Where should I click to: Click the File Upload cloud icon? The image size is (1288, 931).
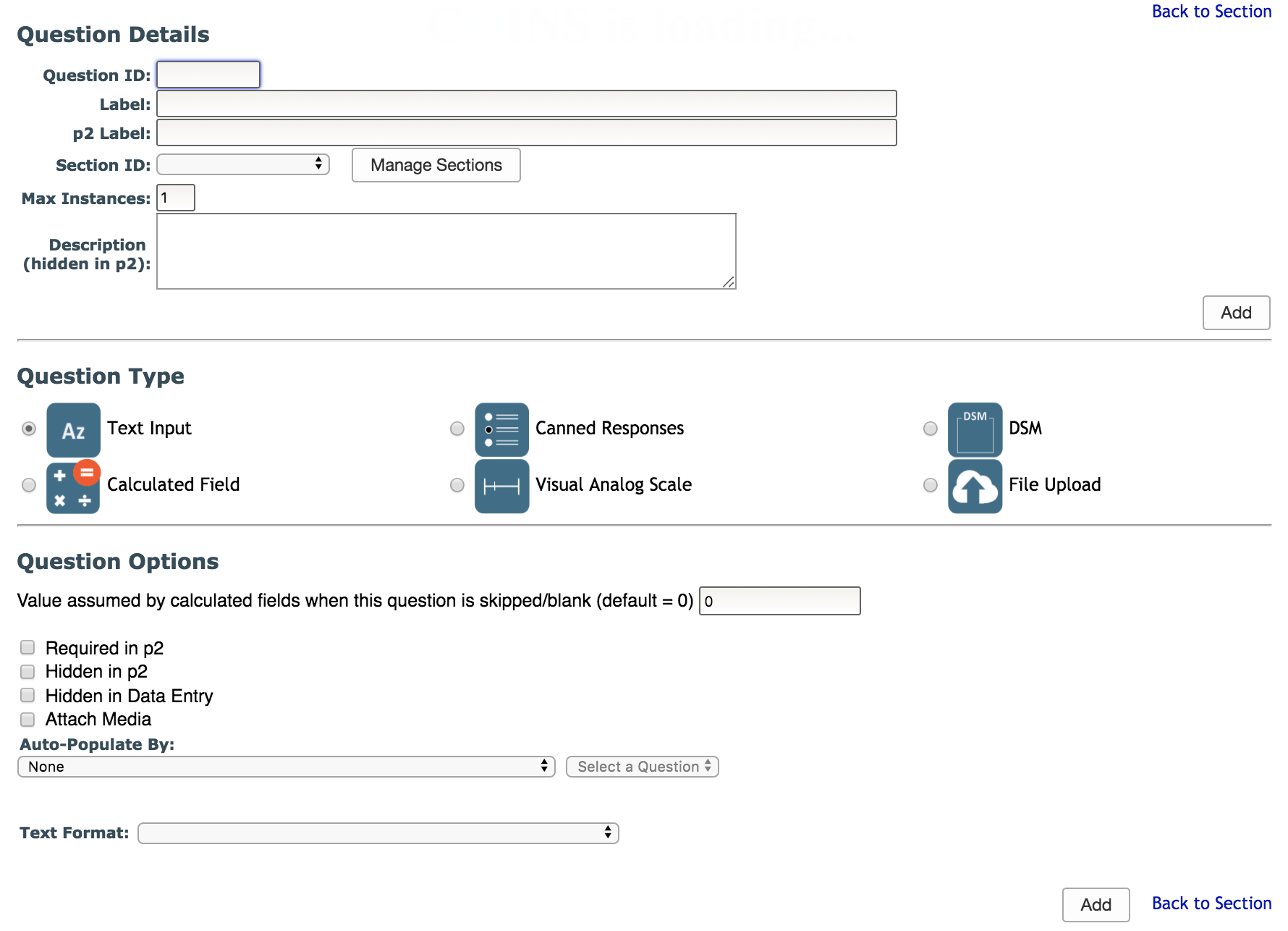click(975, 486)
